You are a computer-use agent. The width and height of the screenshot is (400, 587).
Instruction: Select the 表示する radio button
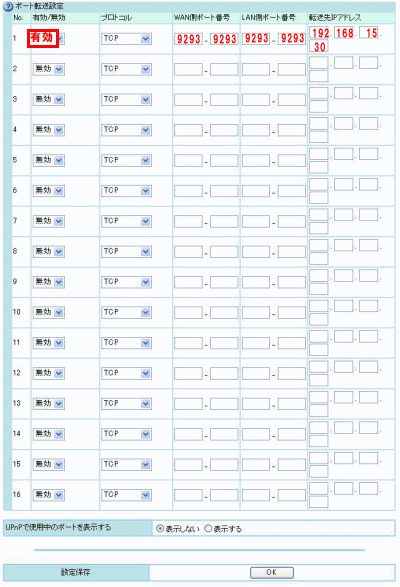(x=208, y=529)
